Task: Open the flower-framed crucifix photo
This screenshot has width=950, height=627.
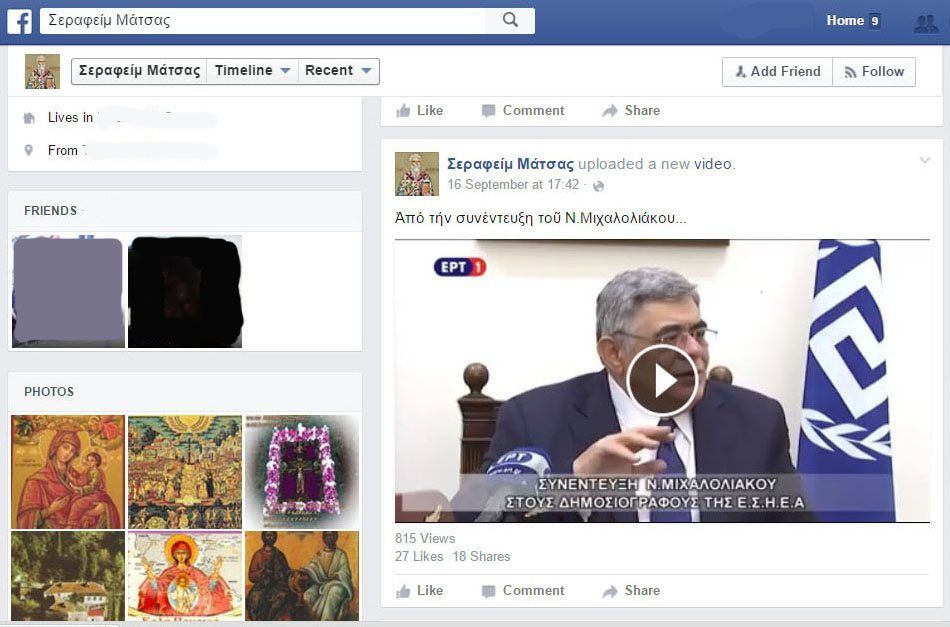Action: point(302,472)
